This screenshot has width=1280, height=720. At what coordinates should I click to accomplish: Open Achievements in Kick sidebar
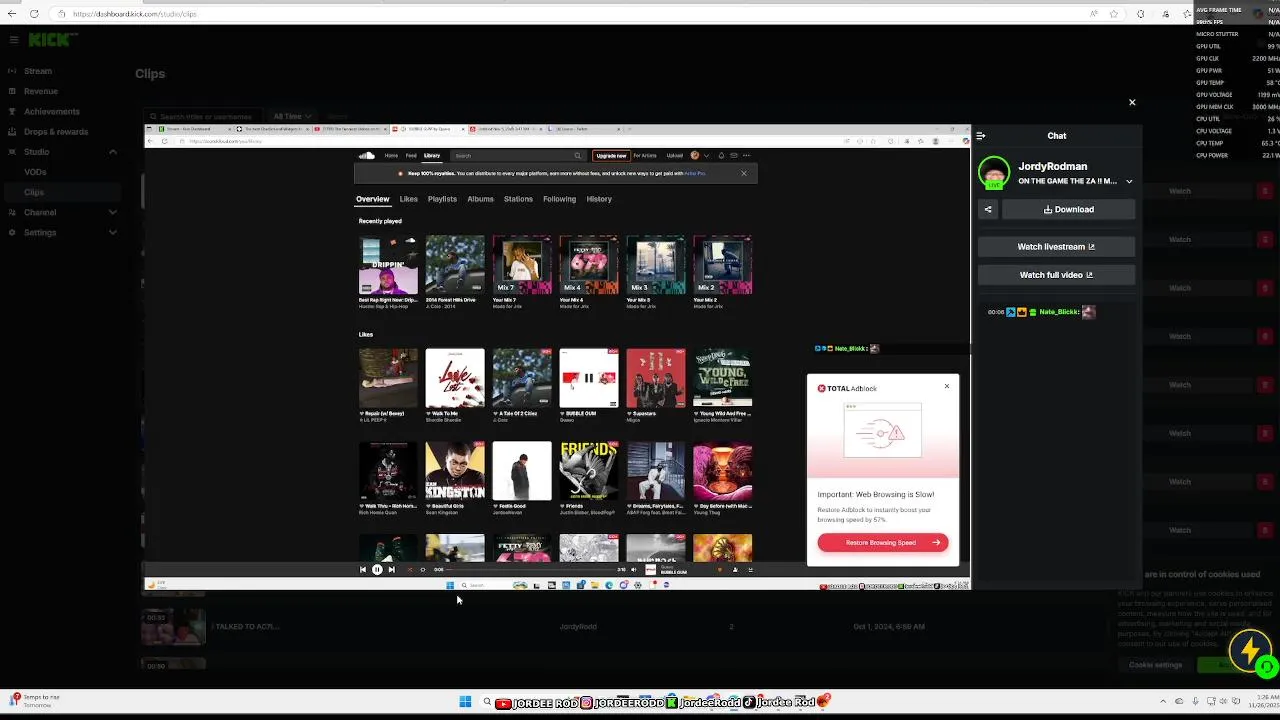pos(51,111)
